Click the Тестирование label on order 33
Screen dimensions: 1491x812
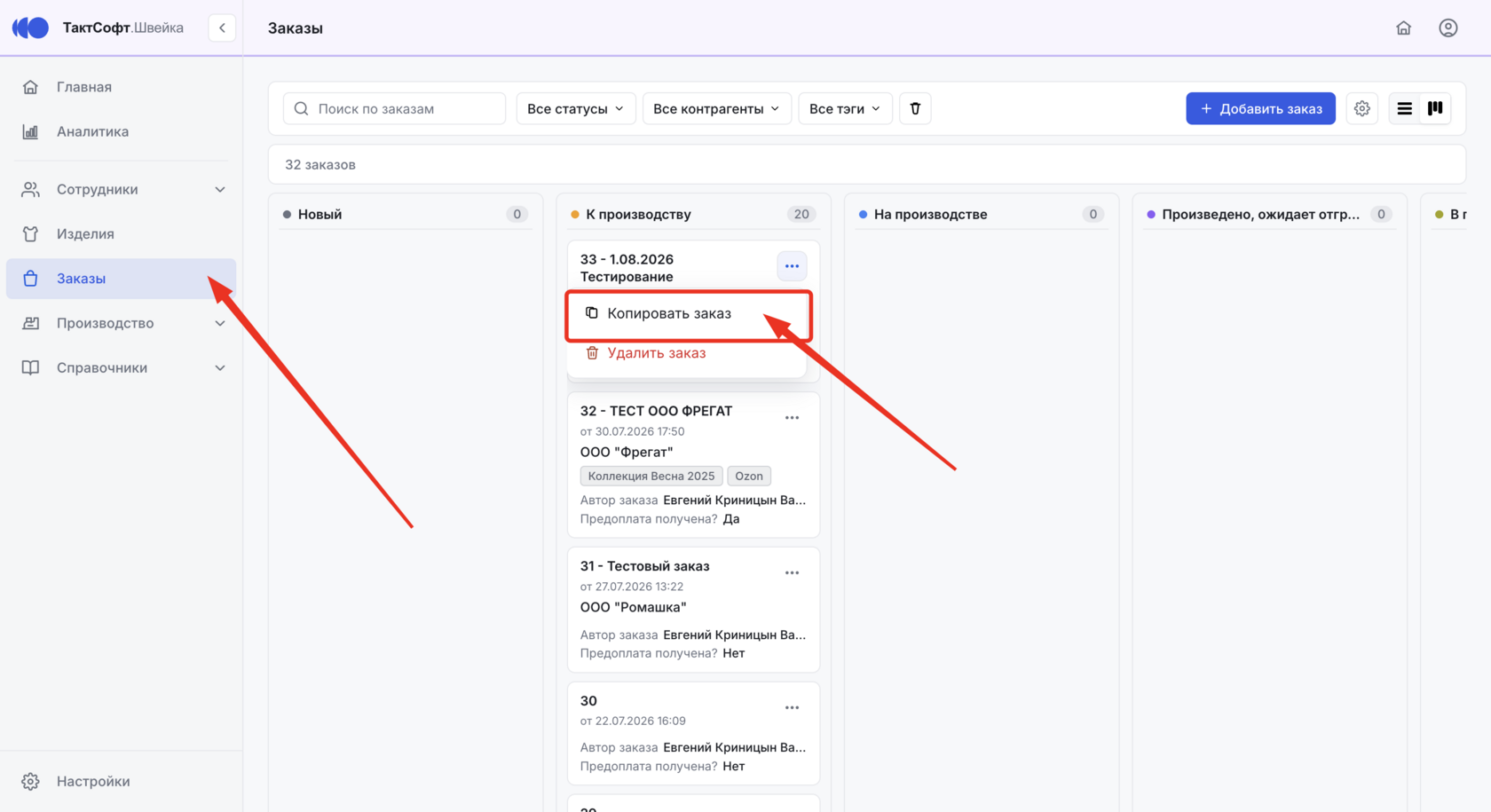coord(627,277)
